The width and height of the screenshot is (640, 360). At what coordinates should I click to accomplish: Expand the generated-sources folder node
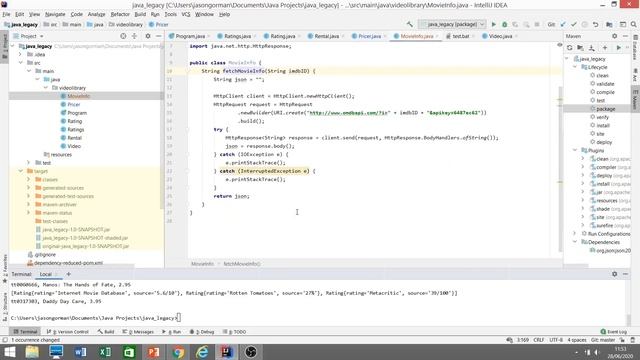[29, 187]
